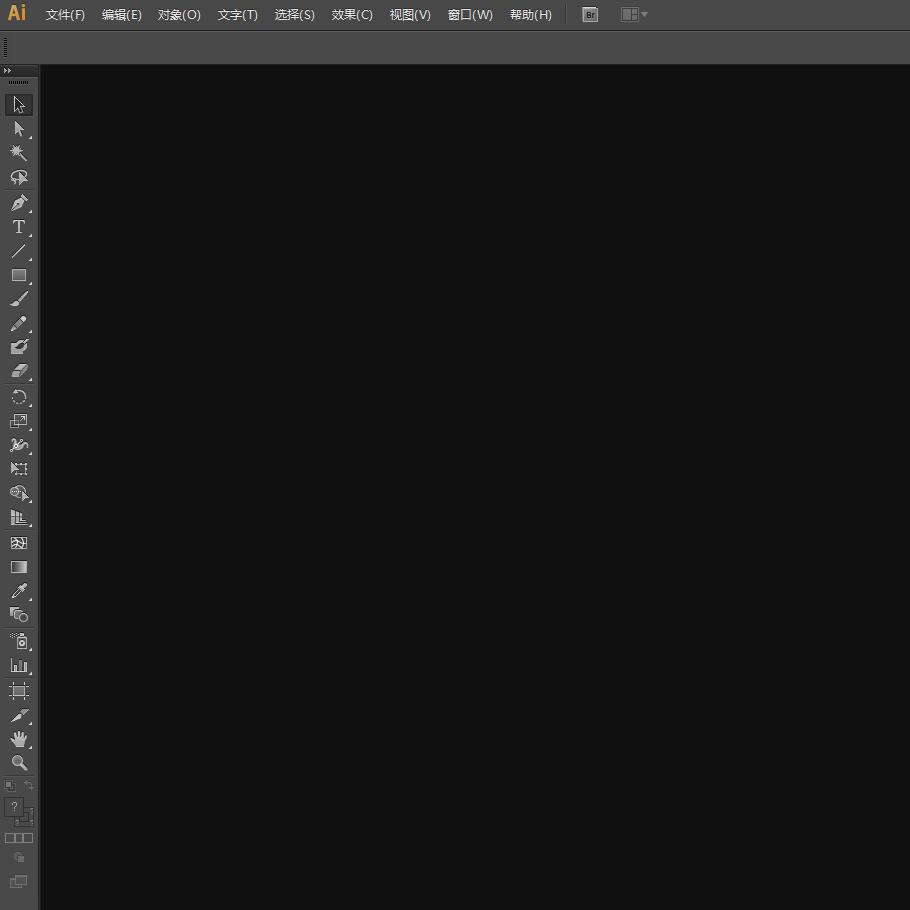Screen dimensions: 910x910
Task: Click the Fill swatch with question mark
Action: click(x=14, y=807)
